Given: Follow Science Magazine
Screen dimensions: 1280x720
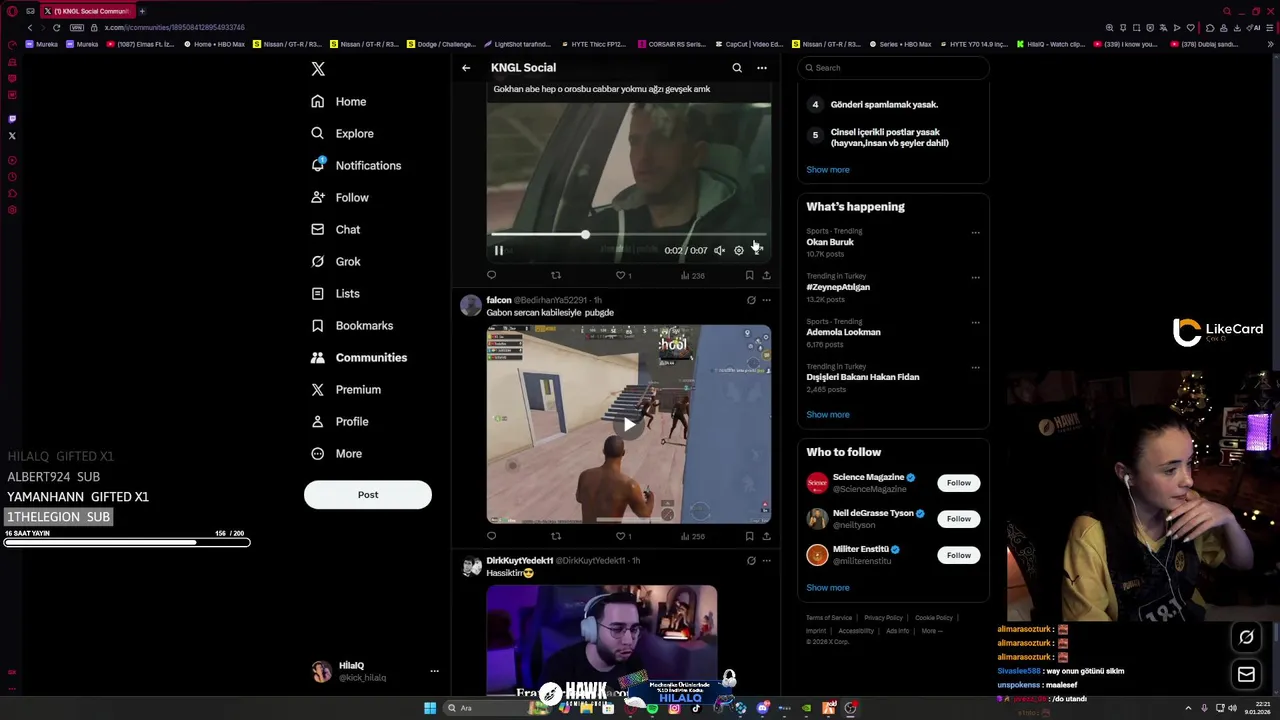Looking at the screenshot, I should (959, 483).
